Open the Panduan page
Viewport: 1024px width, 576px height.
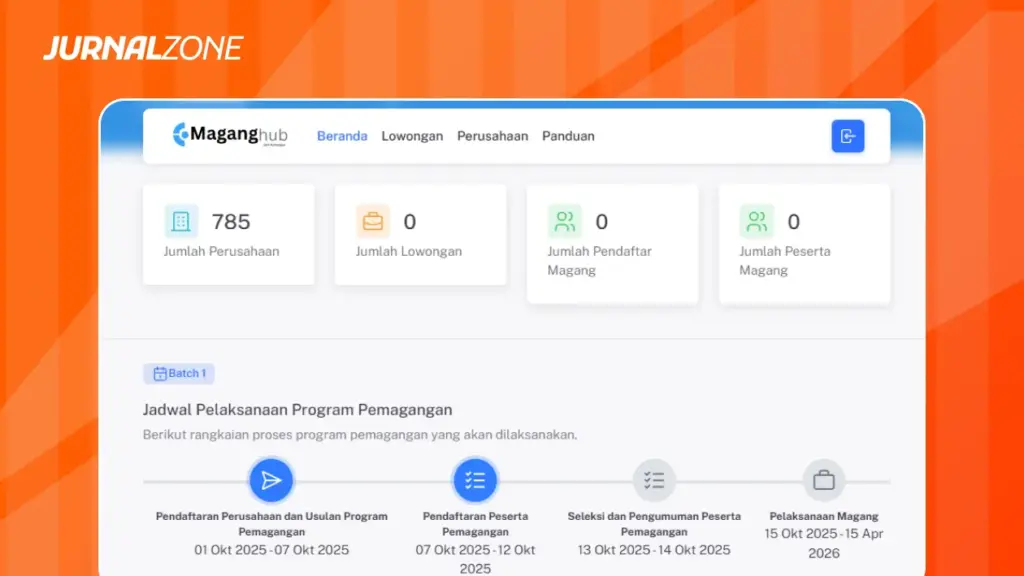[568, 136]
